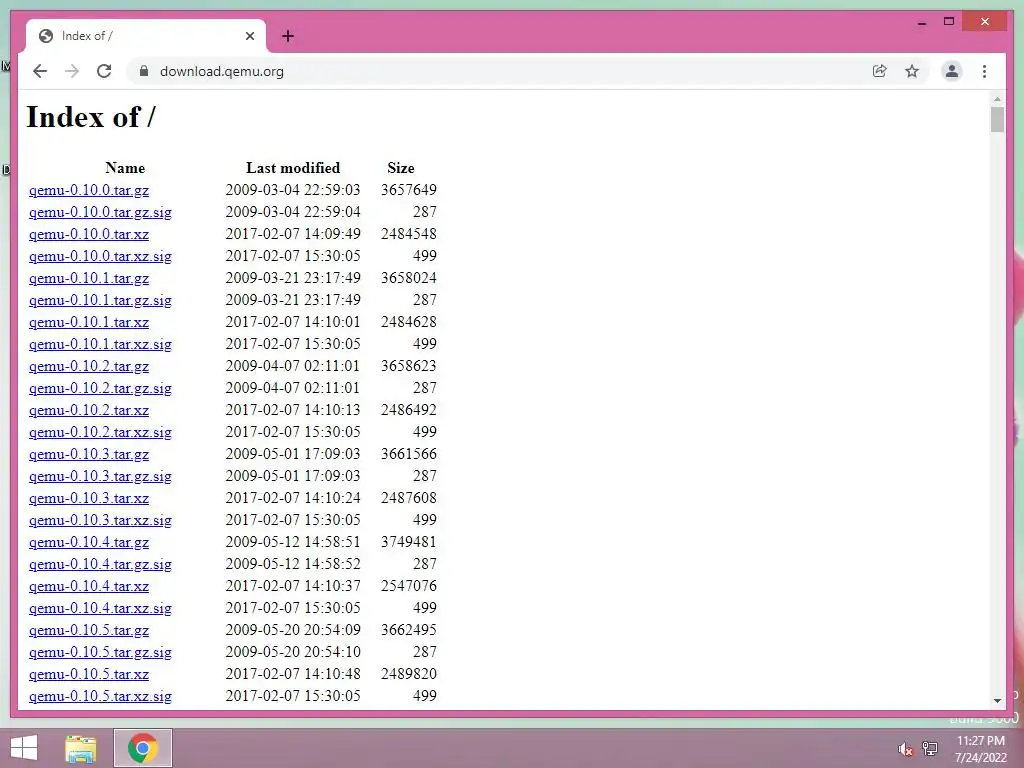Download qemu-0.10.1.tar.xz

(89, 322)
